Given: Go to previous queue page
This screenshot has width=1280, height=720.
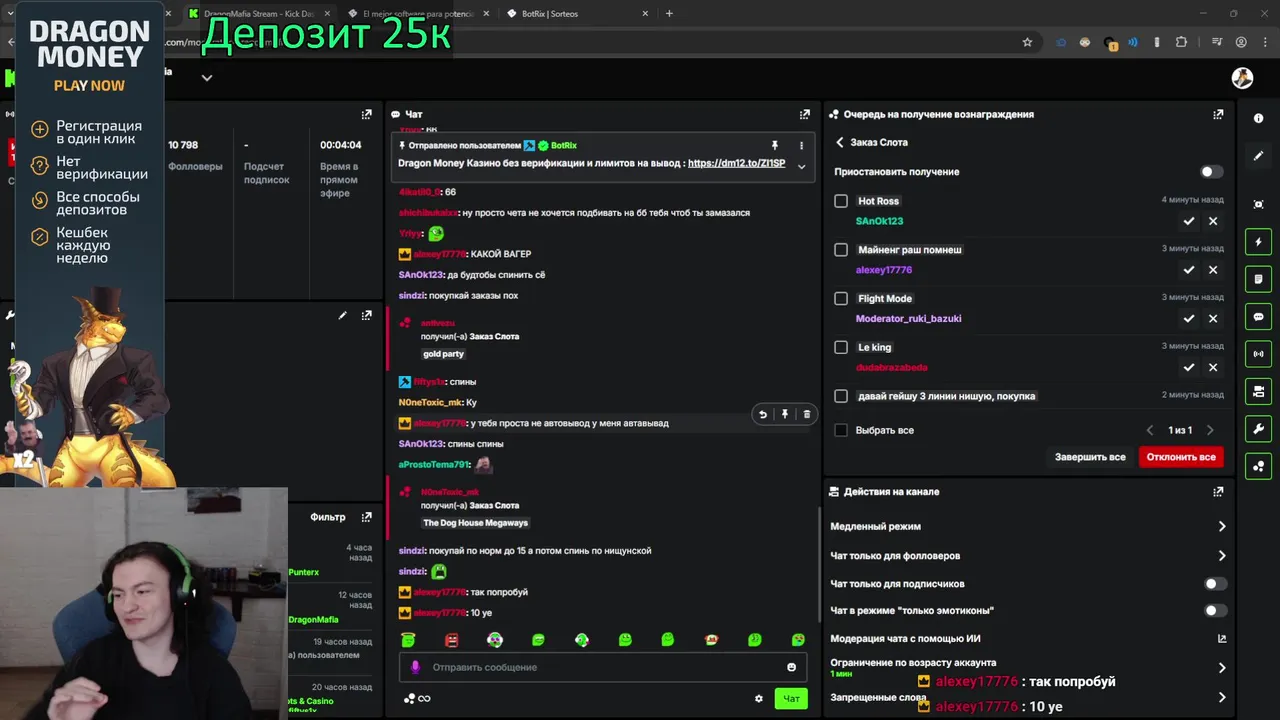Looking at the screenshot, I should [1151, 430].
